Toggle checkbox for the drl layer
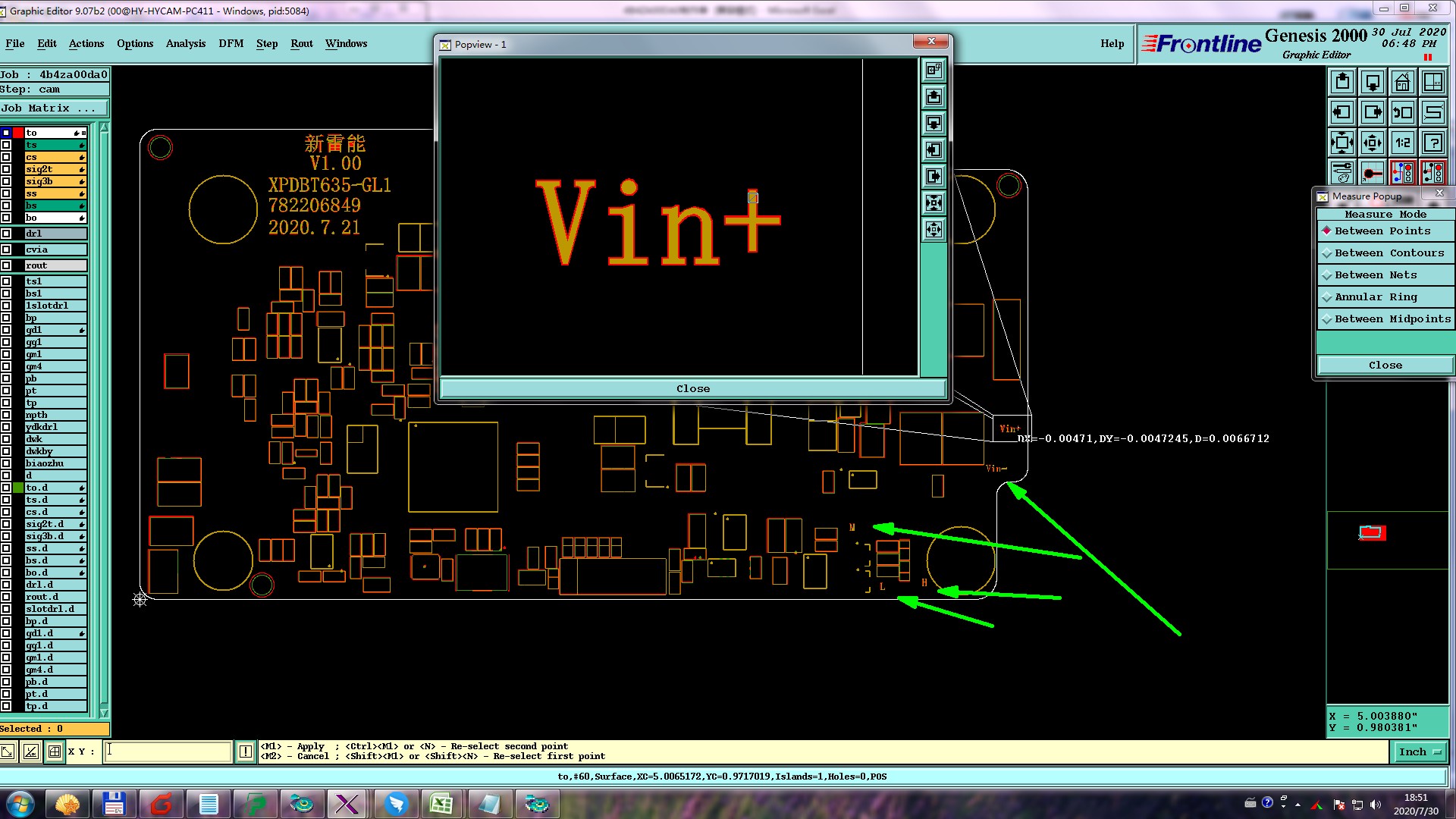 point(6,234)
